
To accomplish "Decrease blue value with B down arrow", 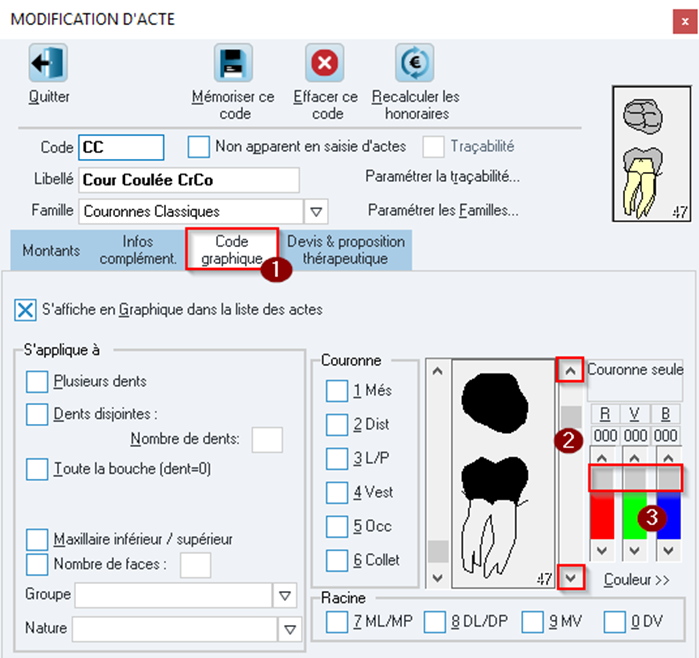I will pos(668,550).
